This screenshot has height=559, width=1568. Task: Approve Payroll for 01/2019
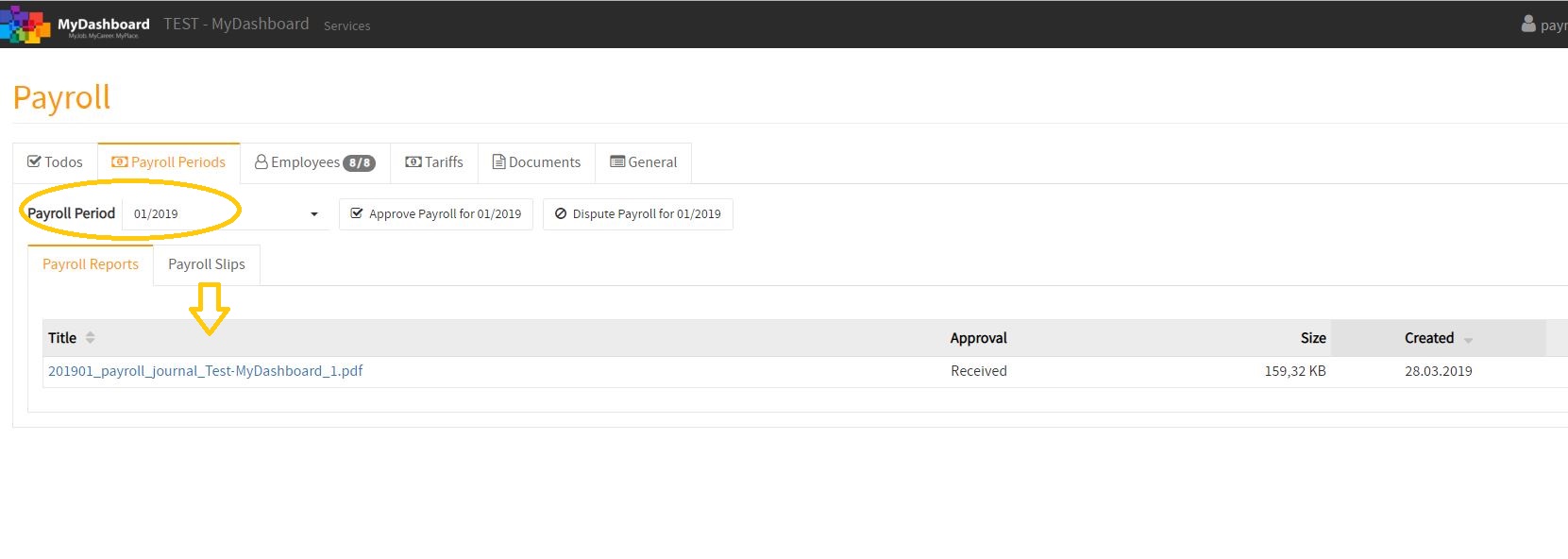[x=436, y=214]
